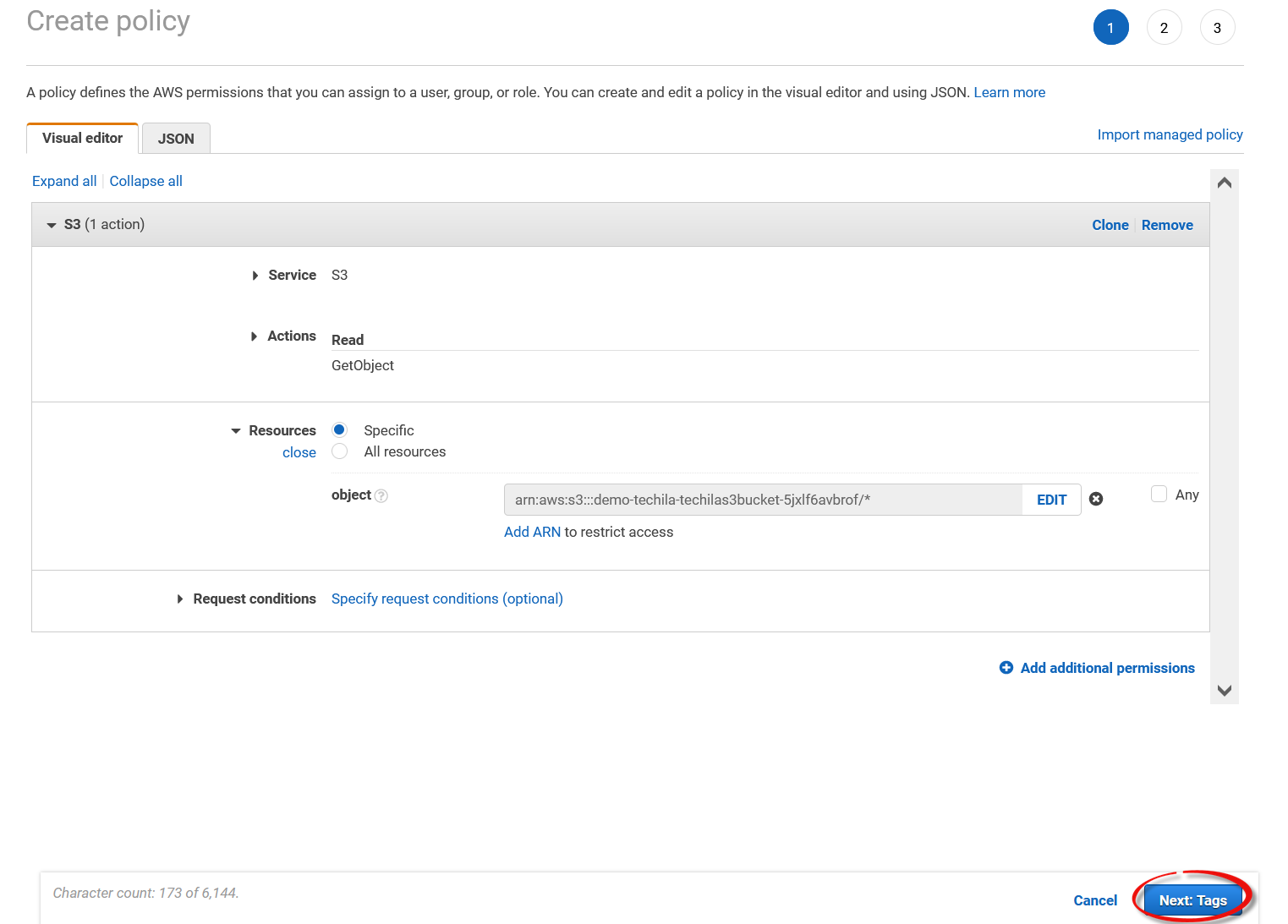Expand the Request conditions row
Image resolution: width=1288 pixels, height=924 pixels.
[x=180, y=599]
